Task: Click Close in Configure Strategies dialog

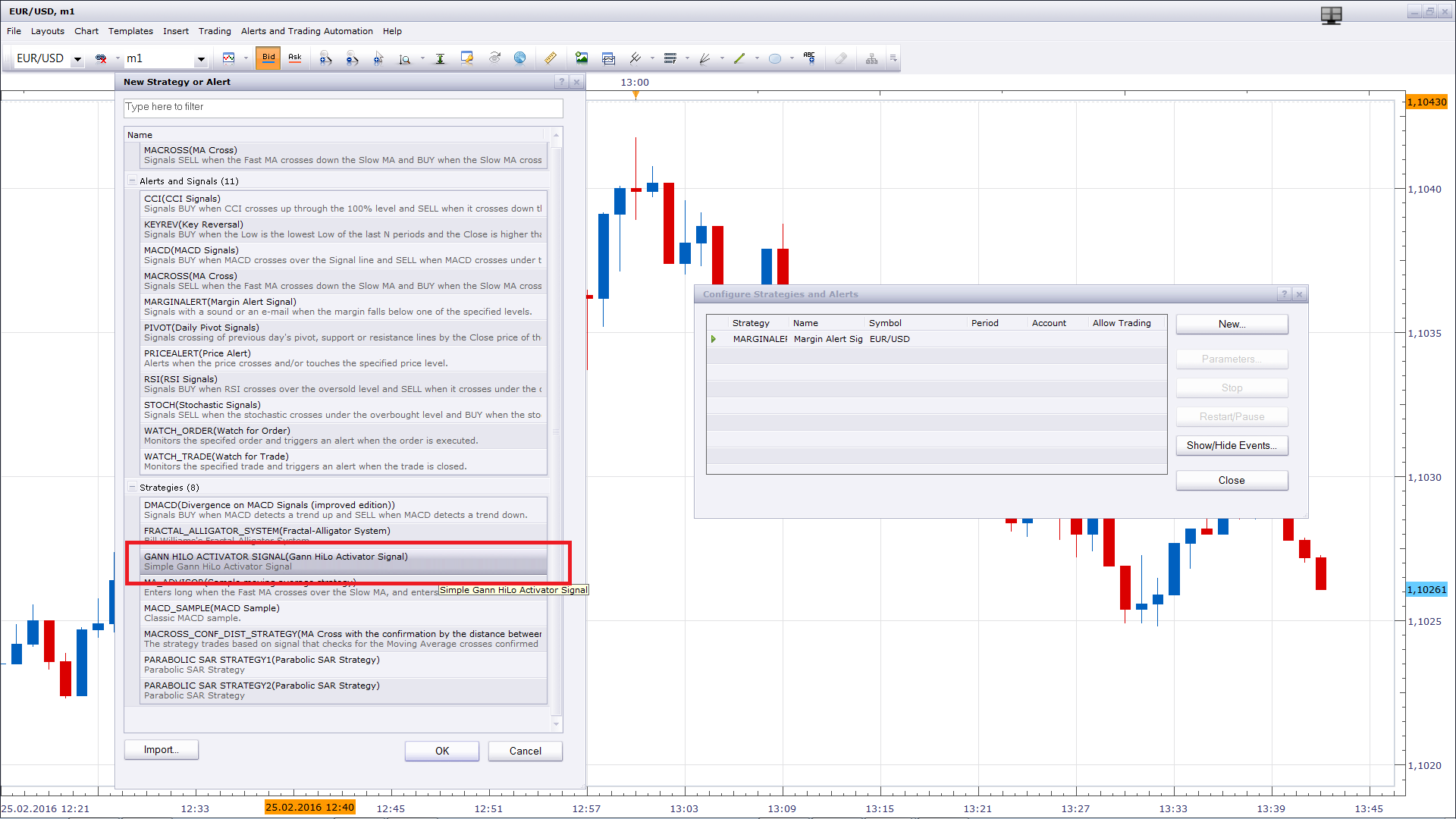Action: point(1232,480)
